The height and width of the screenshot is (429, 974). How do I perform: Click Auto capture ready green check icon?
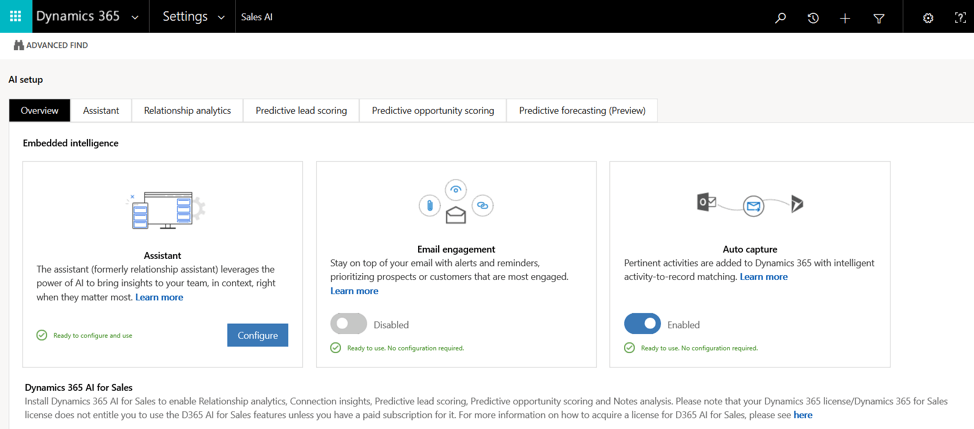(x=629, y=348)
